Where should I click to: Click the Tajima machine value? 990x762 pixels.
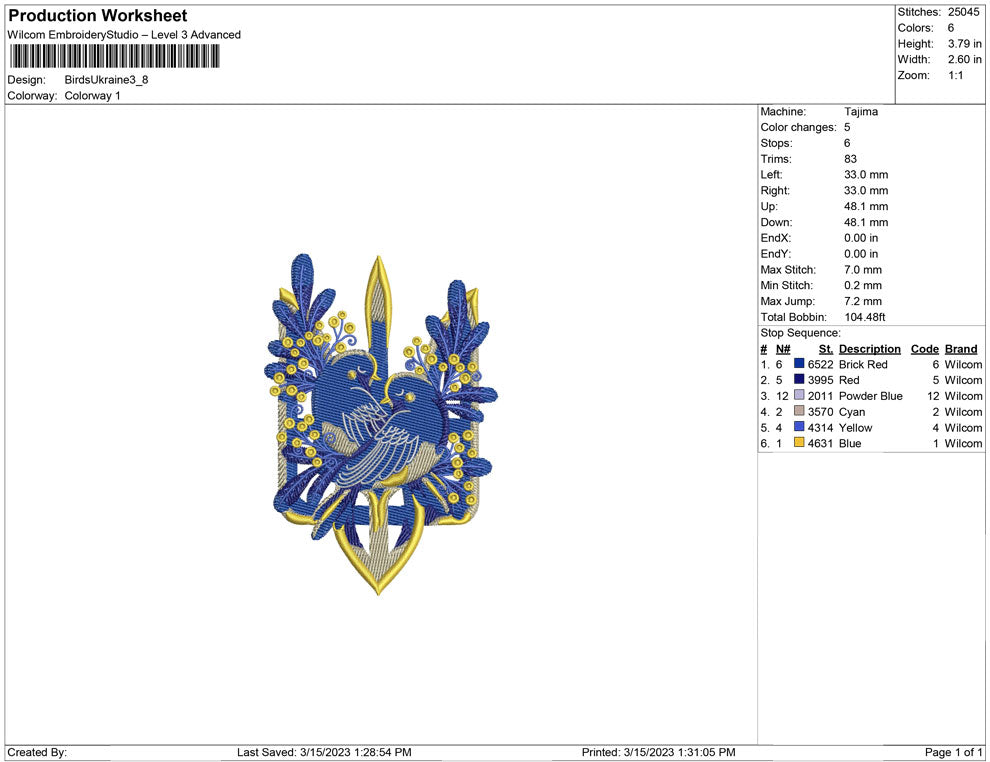(860, 112)
